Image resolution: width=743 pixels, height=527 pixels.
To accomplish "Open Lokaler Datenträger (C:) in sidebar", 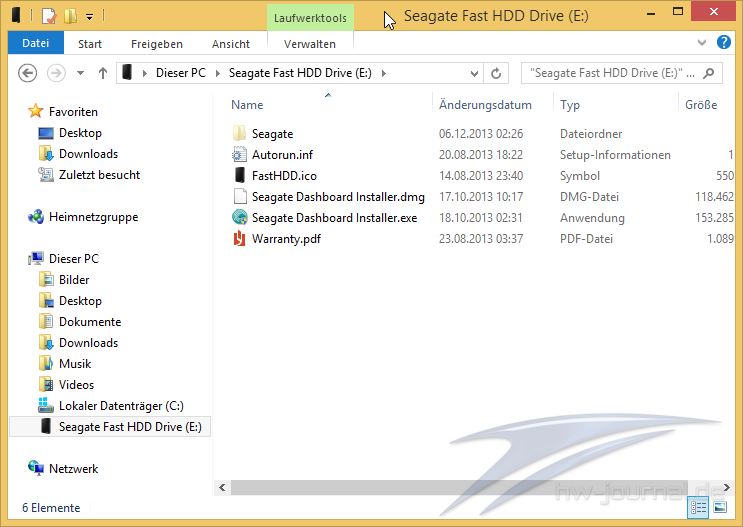I will tap(120, 406).
